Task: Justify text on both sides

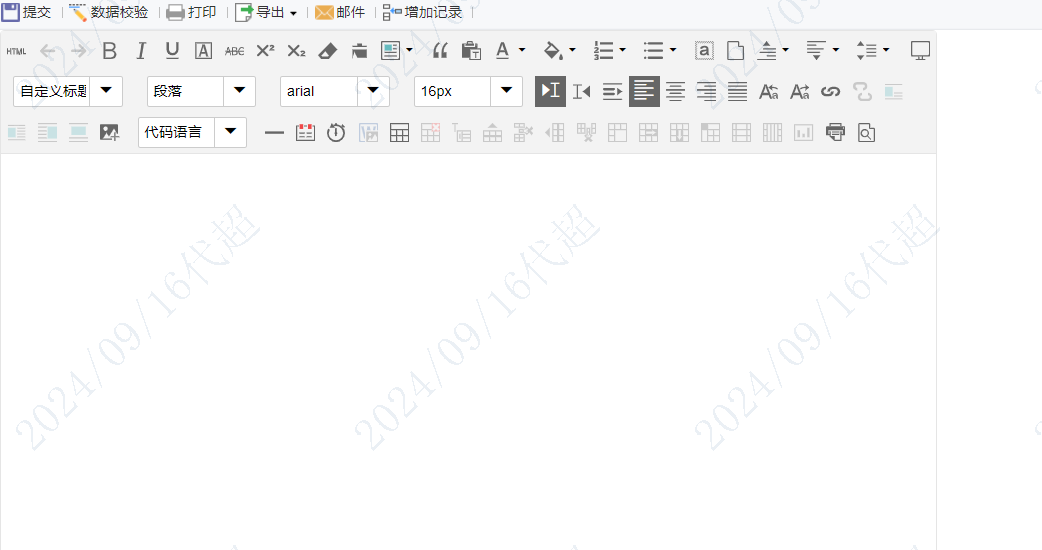Action: (x=738, y=92)
